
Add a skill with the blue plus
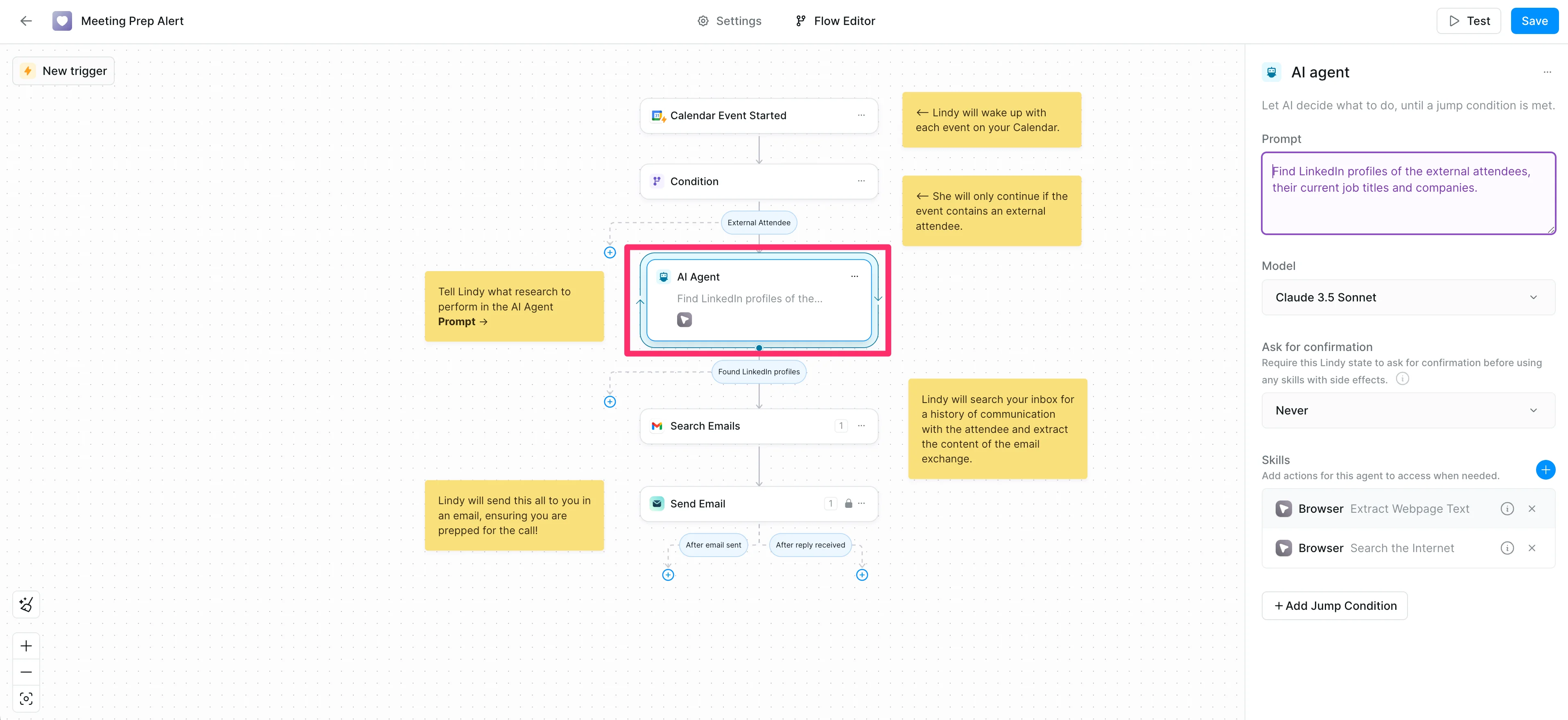(1545, 470)
